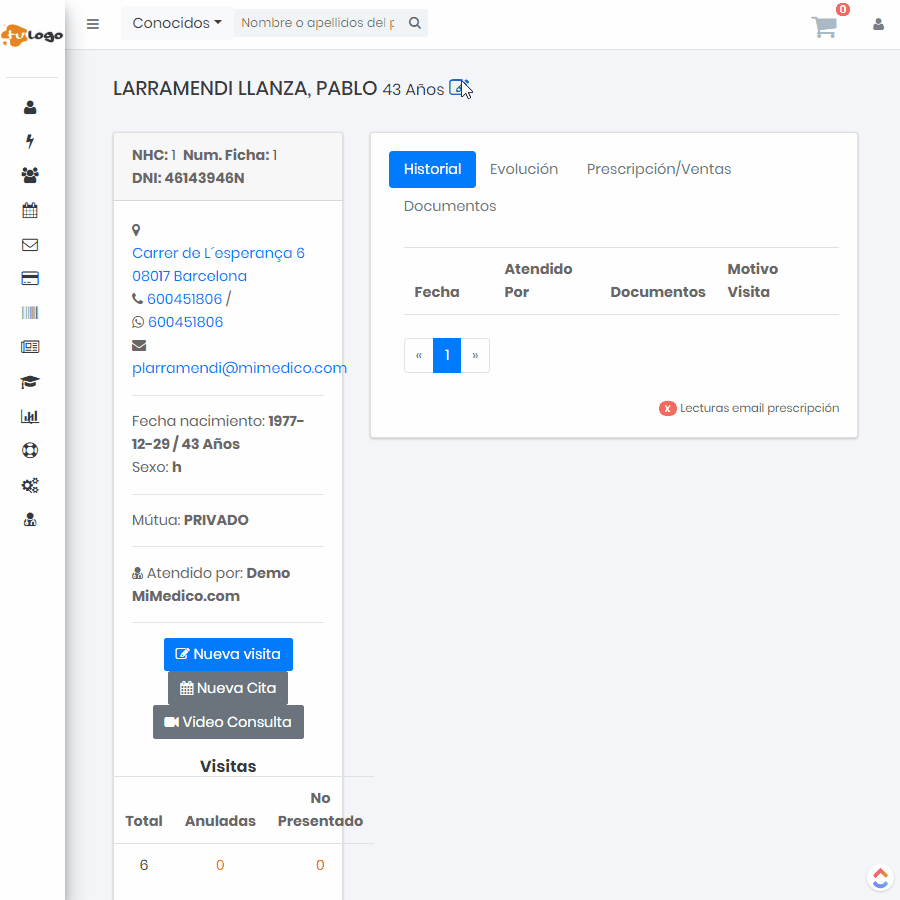Toggle the hamburger sidebar menu
900x900 pixels.
(93, 24)
